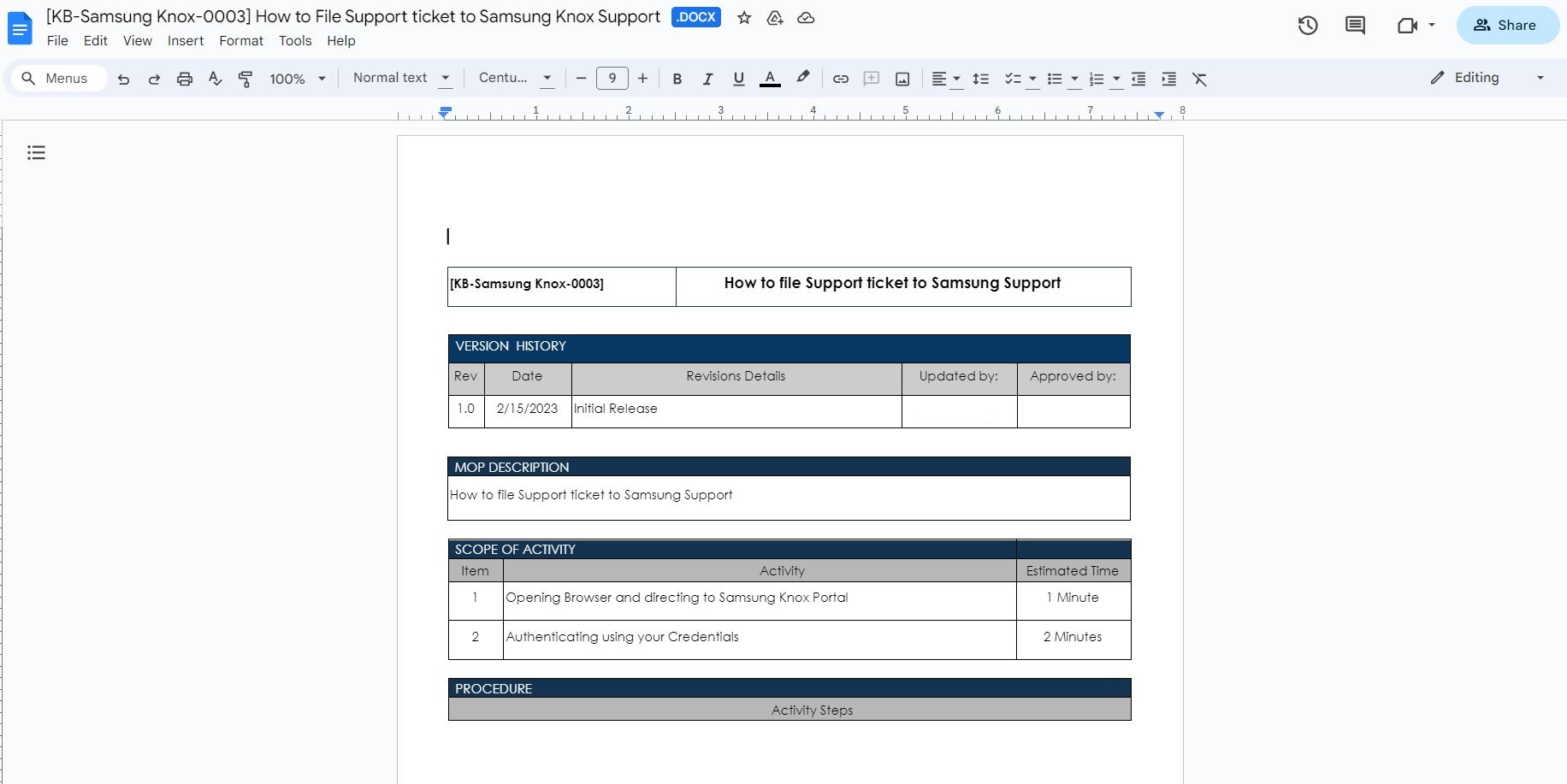The width and height of the screenshot is (1567, 784).
Task: Open the zoom level dropdown at 100%
Action: (298, 79)
